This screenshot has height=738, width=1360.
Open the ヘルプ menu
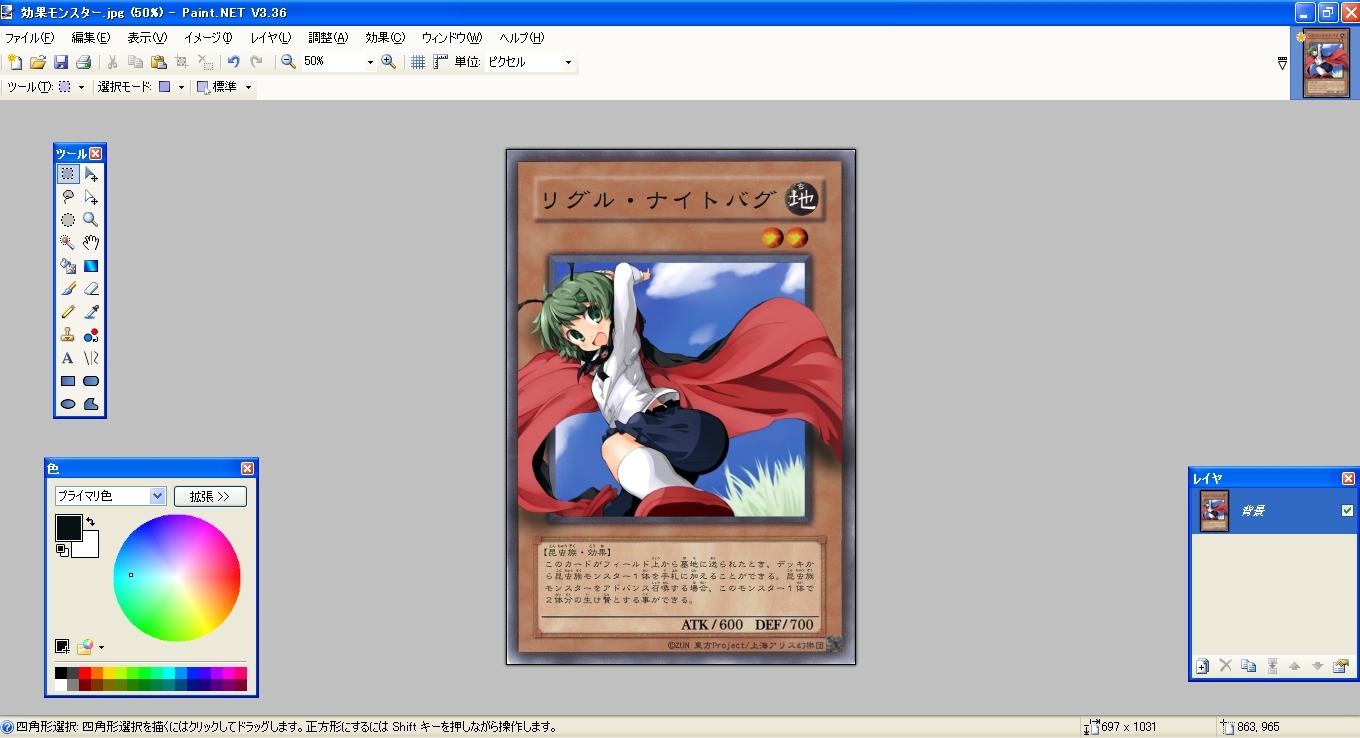(521, 38)
